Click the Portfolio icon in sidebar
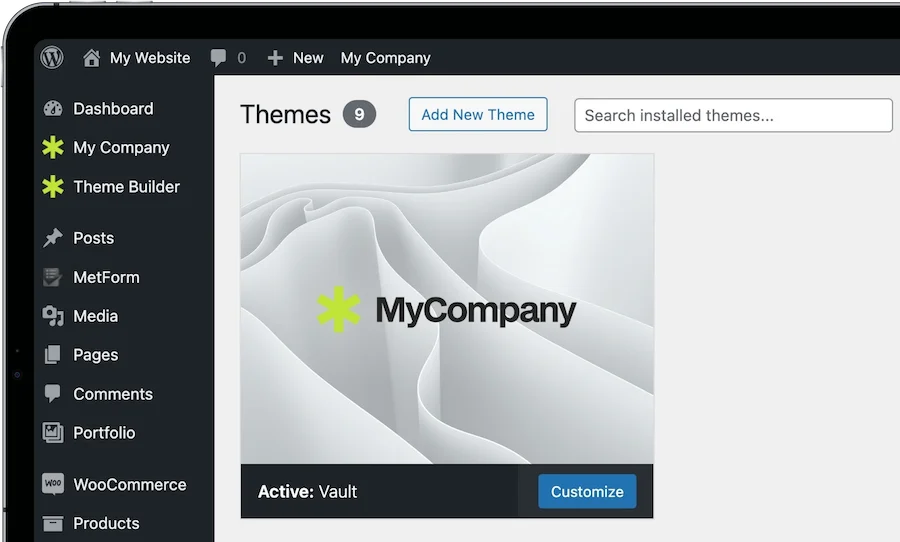The image size is (900, 542). tap(53, 432)
